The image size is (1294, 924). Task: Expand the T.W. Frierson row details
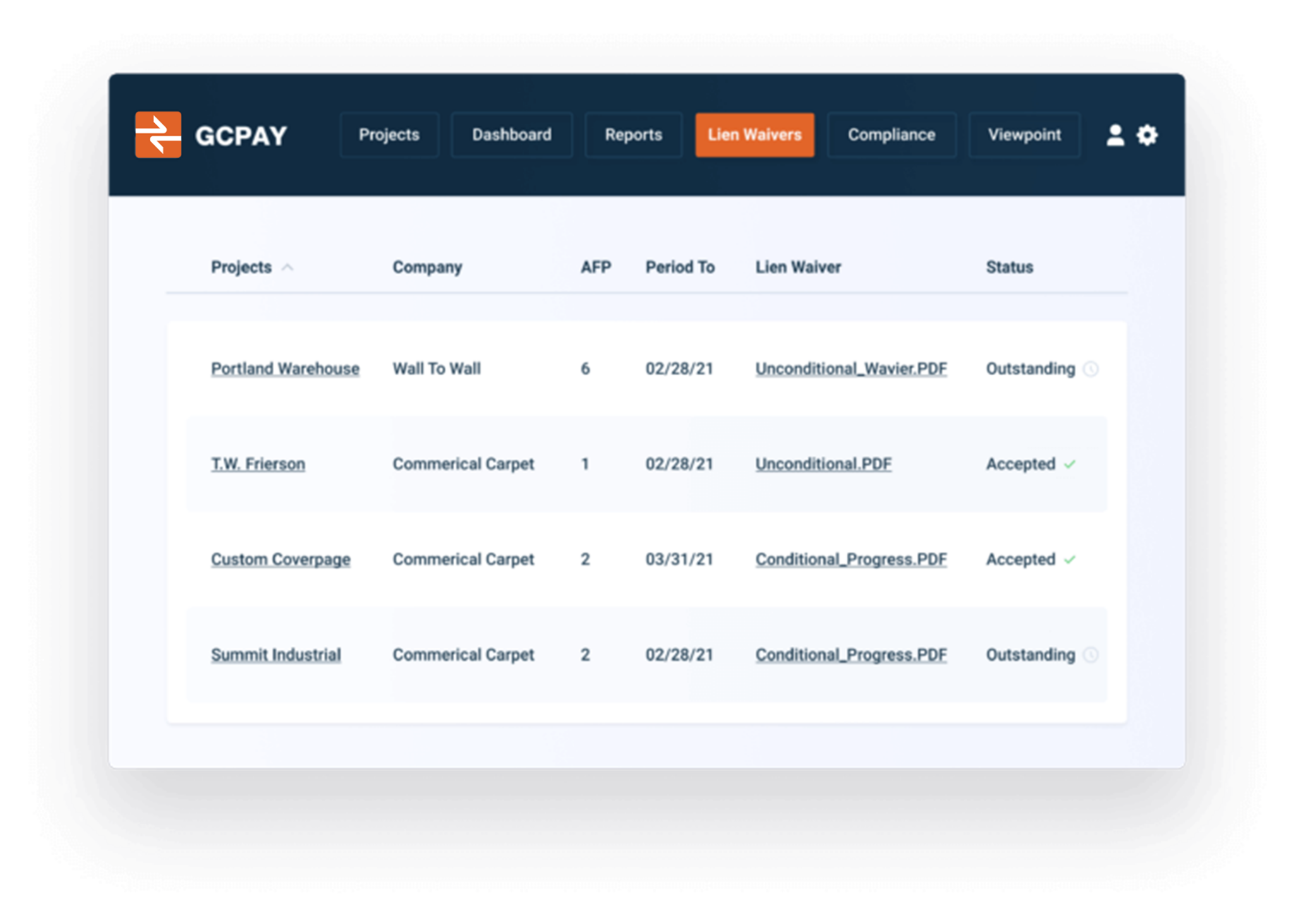click(257, 464)
